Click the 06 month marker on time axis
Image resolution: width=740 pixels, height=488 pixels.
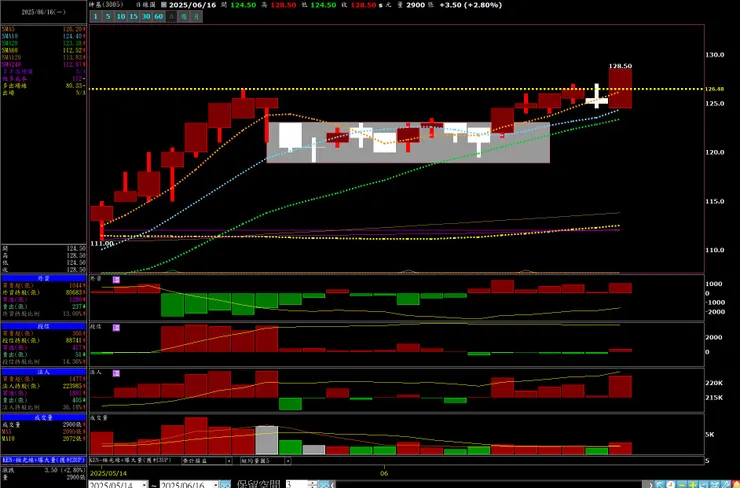click(384, 473)
